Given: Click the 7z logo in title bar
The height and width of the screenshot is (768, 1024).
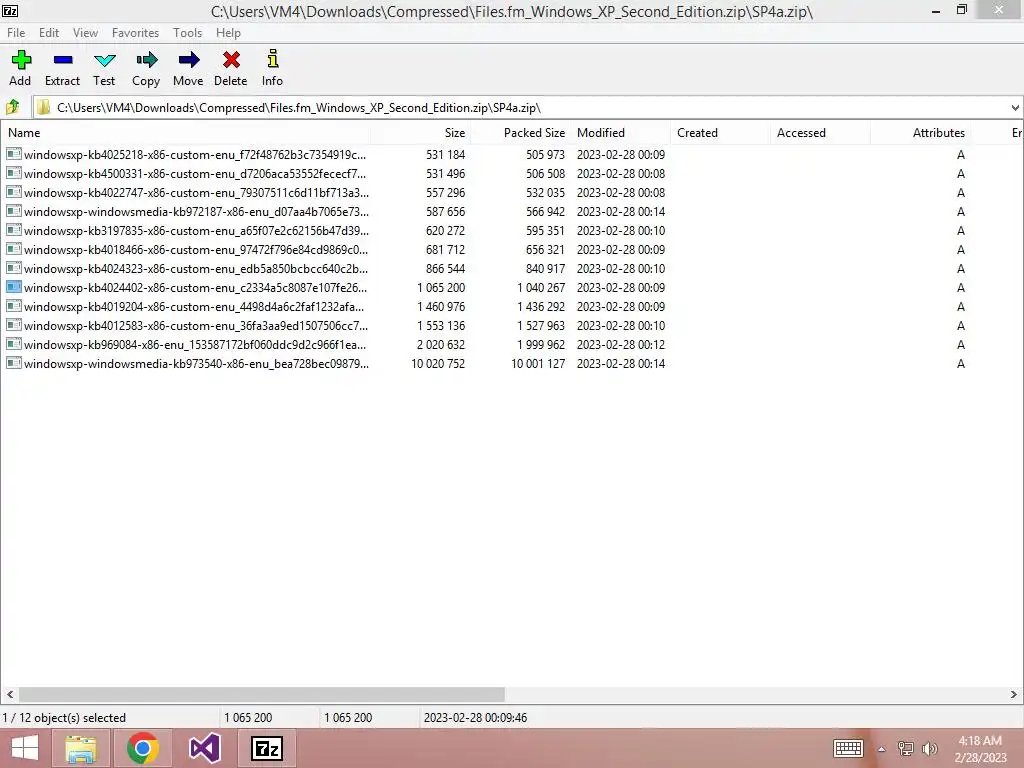Looking at the screenshot, I should [x=10, y=10].
